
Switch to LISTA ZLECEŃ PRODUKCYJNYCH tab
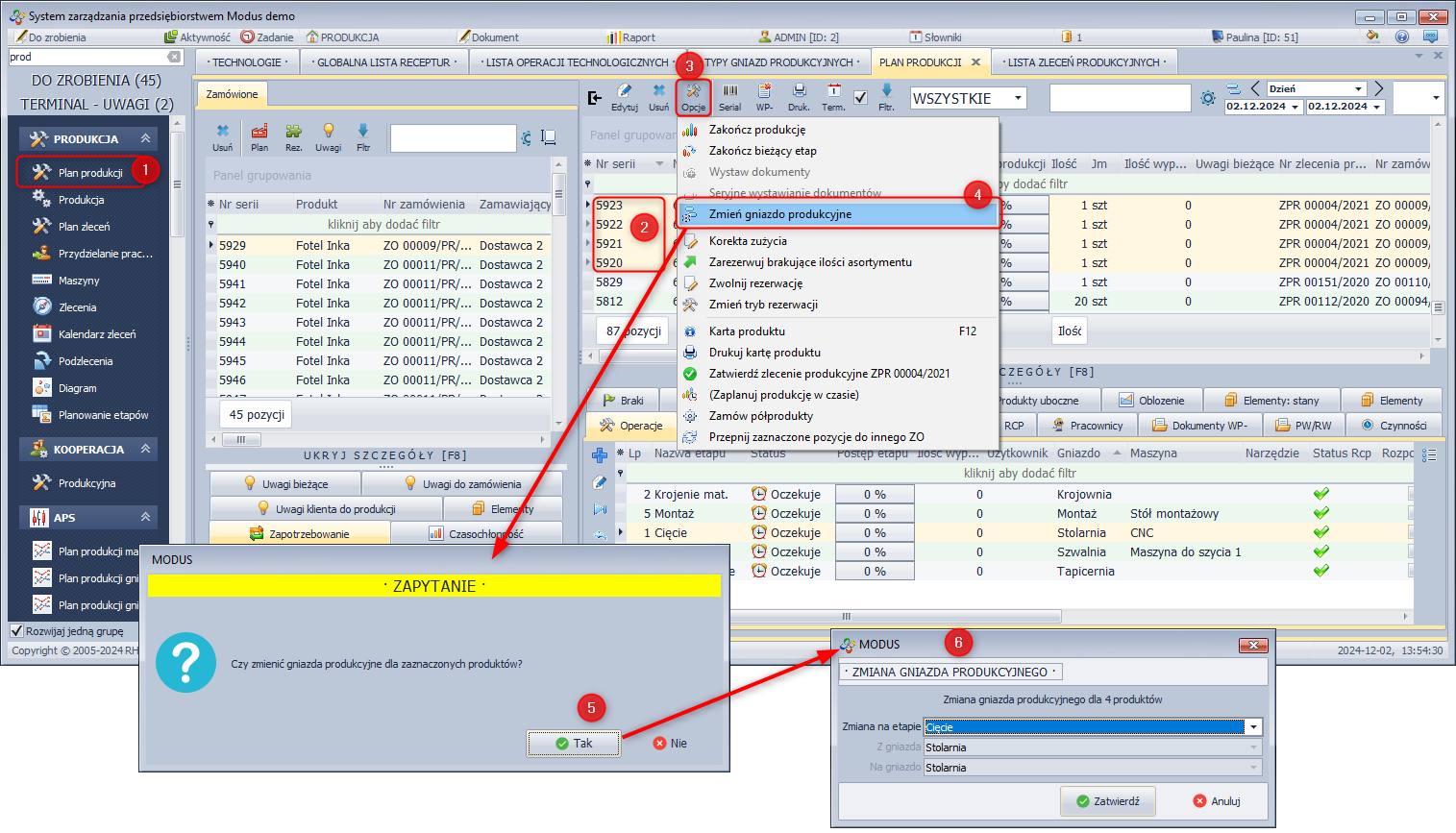[1083, 62]
